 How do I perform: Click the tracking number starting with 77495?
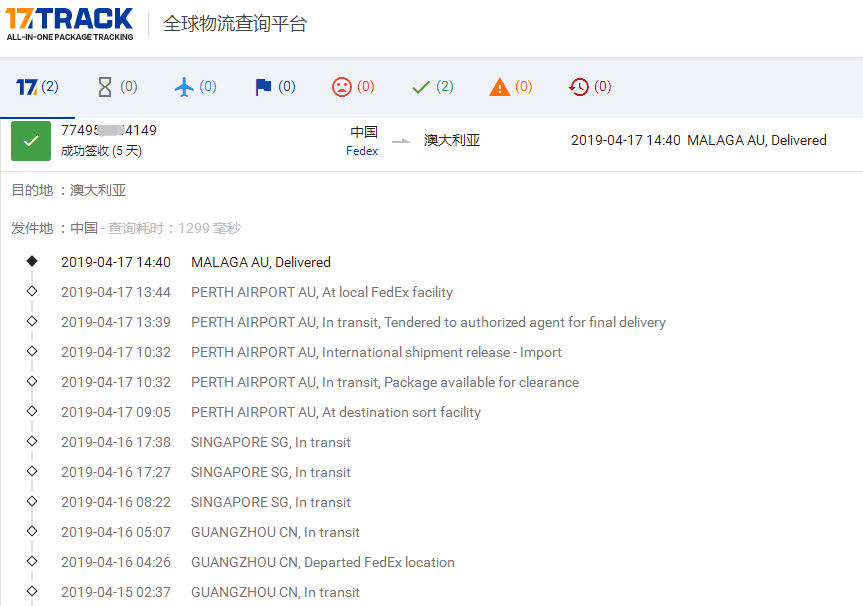(x=108, y=131)
